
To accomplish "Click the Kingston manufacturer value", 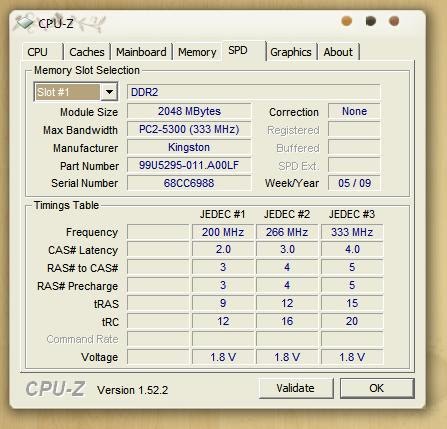I will (x=189, y=147).
